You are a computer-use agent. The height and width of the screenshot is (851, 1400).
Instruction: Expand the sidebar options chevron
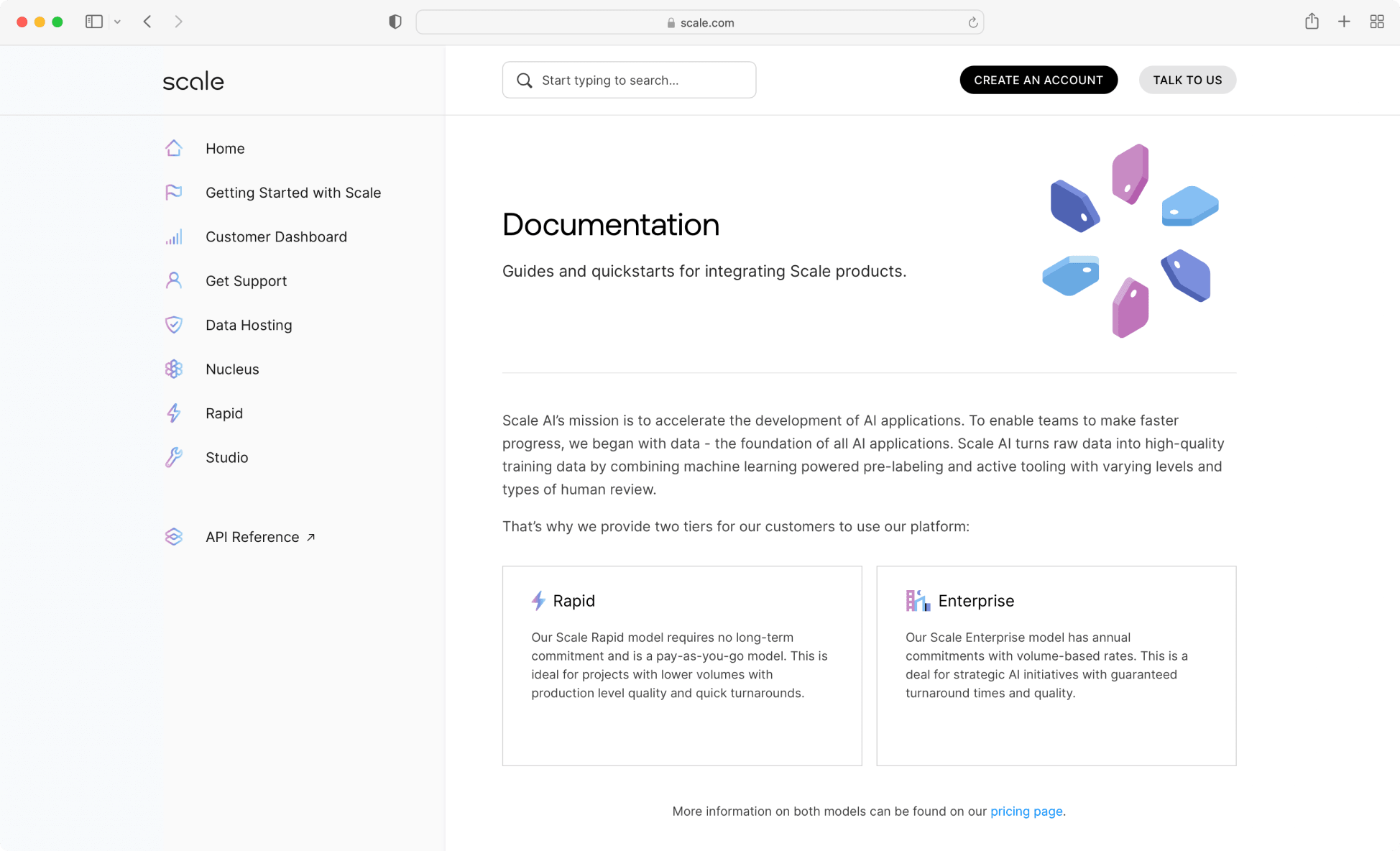click(x=118, y=22)
